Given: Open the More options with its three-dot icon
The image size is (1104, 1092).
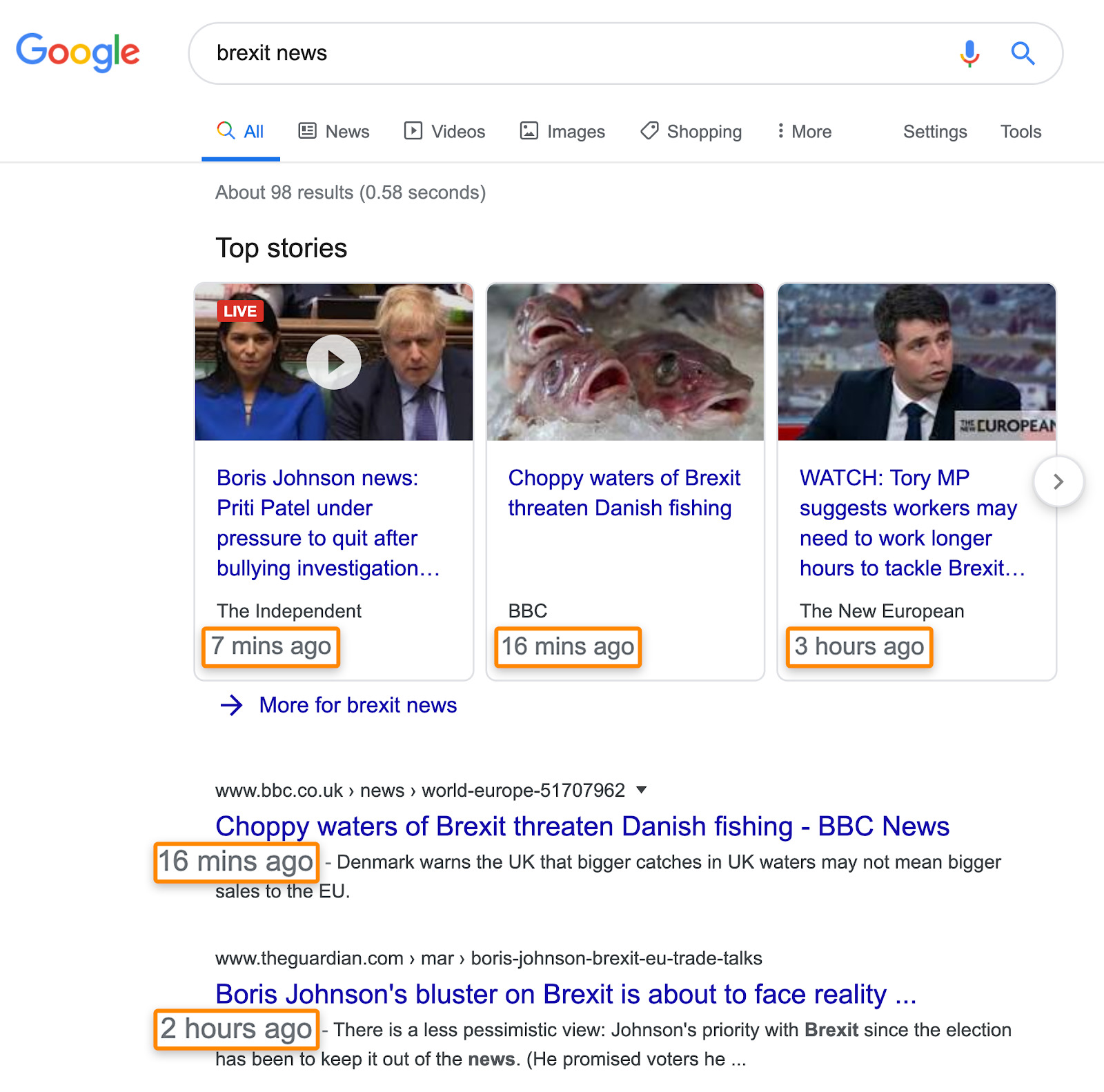Looking at the screenshot, I should pyautogui.click(x=780, y=130).
